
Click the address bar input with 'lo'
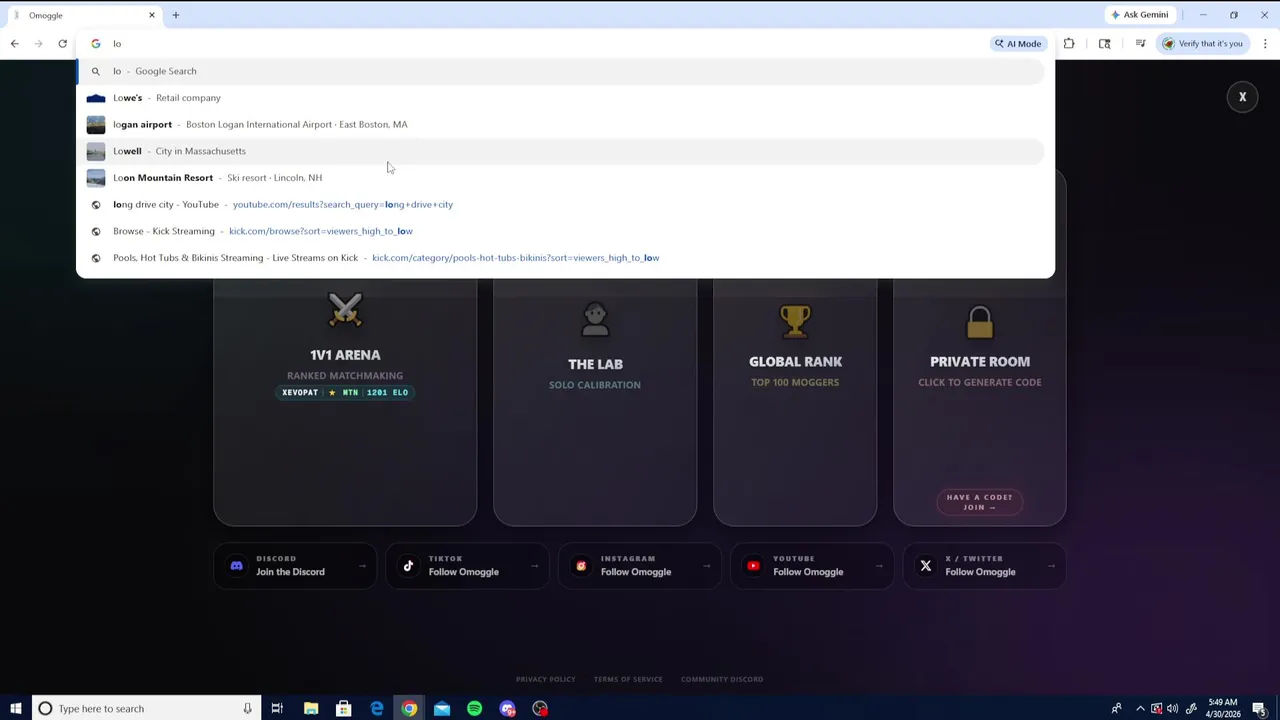(x=540, y=43)
